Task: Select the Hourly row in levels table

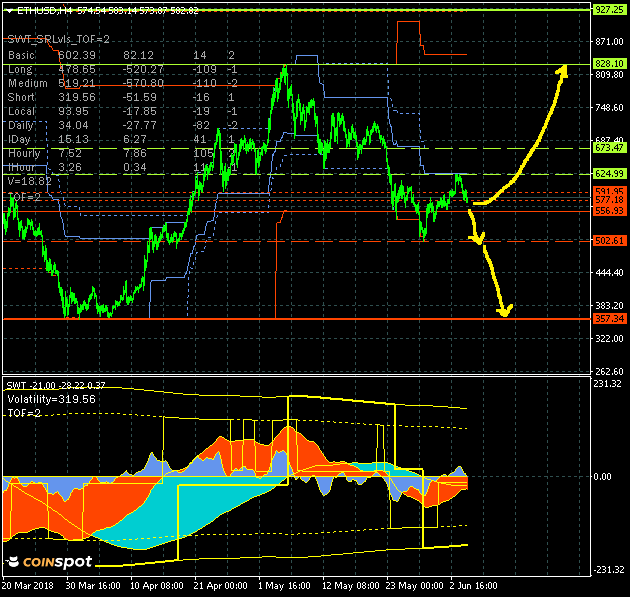Action: click(x=23, y=153)
